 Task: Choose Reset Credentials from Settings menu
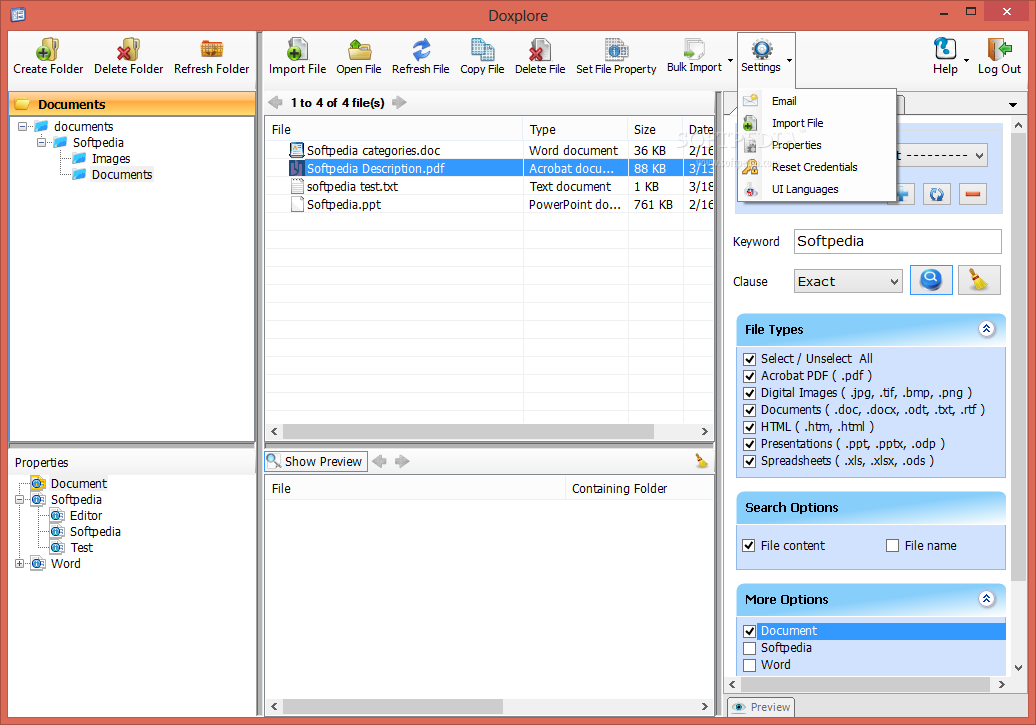(x=817, y=167)
